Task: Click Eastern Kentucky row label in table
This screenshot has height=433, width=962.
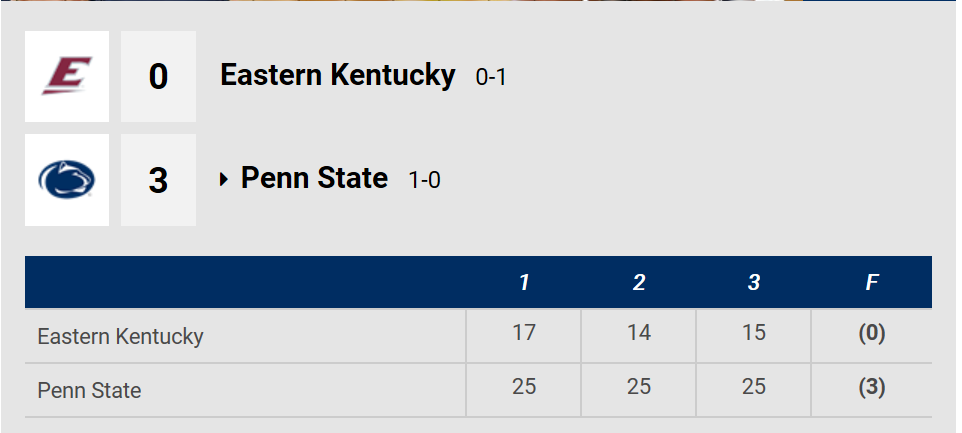Action: [x=120, y=336]
